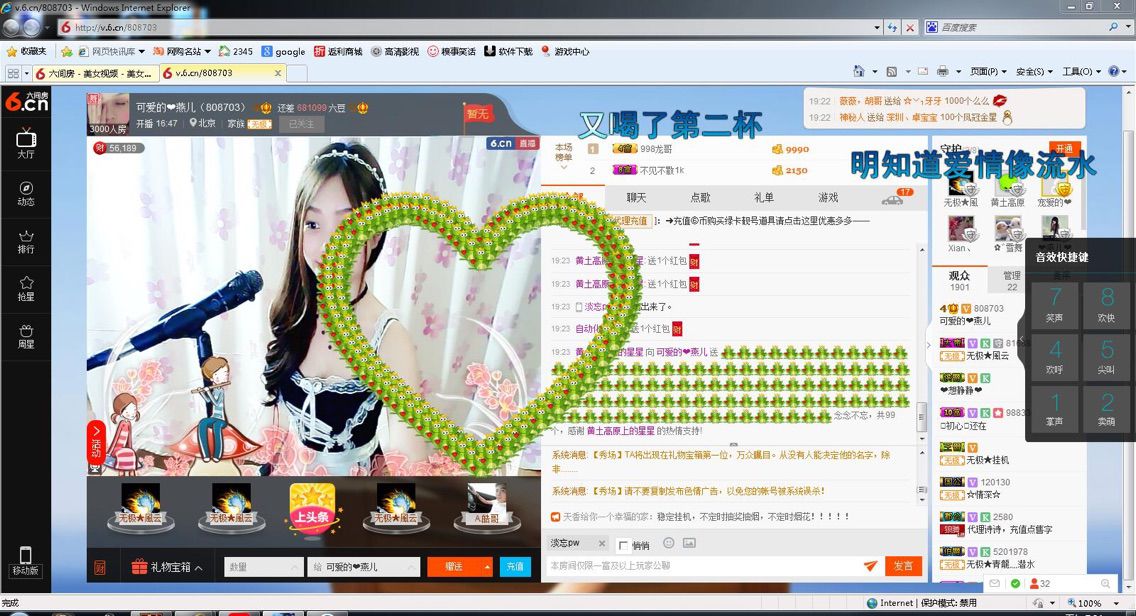Open the 页面(P) menu dropdown
Image resolution: width=1136 pixels, height=616 pixels.
click(x=987, y=71)
